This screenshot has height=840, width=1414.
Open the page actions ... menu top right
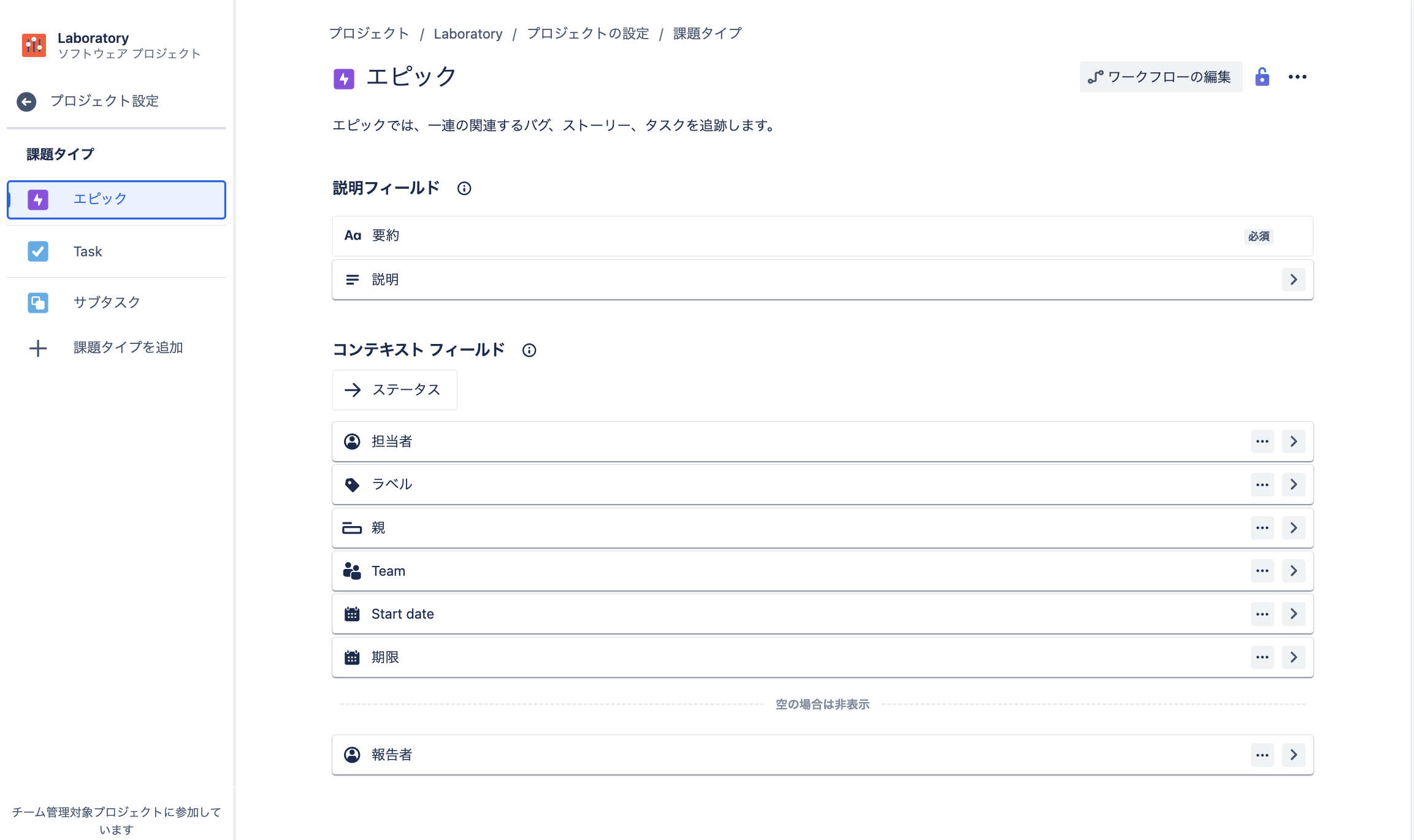point(1298,77)
